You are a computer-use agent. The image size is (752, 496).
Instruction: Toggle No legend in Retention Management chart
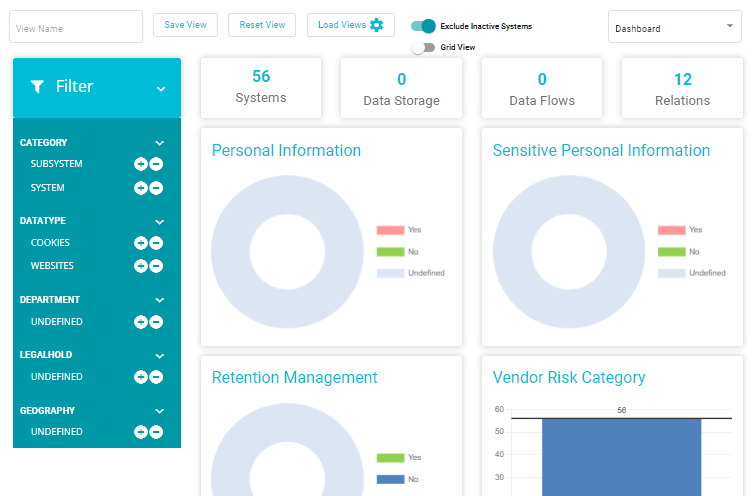398,479
